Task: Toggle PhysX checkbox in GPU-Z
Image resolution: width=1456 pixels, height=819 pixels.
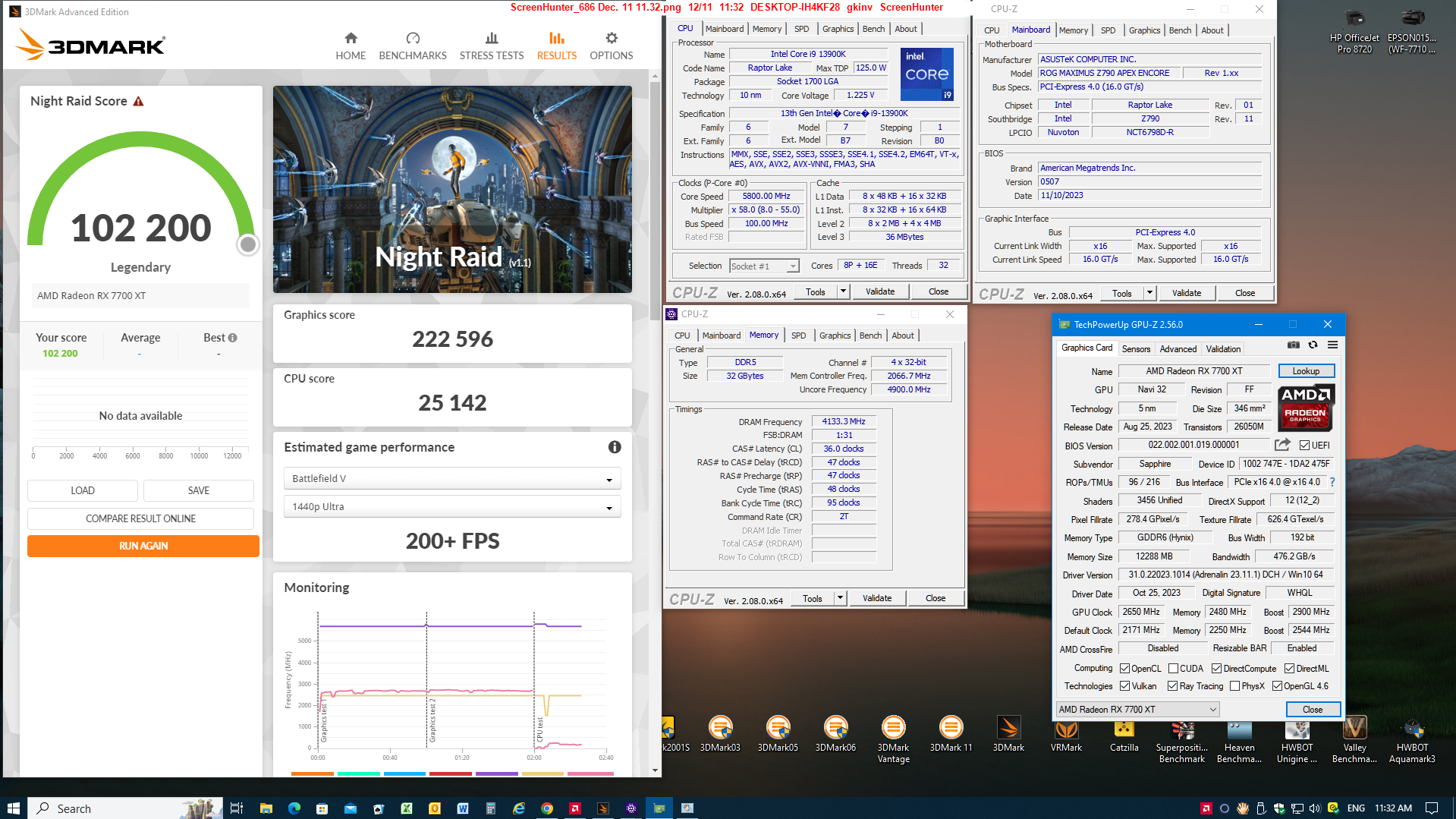Action: pos(1235,686)
